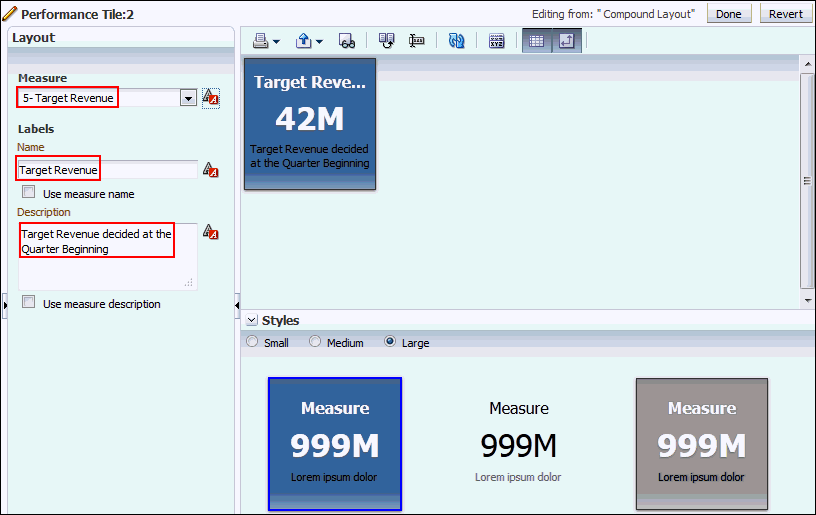Click the 5- Target Revenue measure combo box
Screen dimensions: 816x515
pos(107,98)
